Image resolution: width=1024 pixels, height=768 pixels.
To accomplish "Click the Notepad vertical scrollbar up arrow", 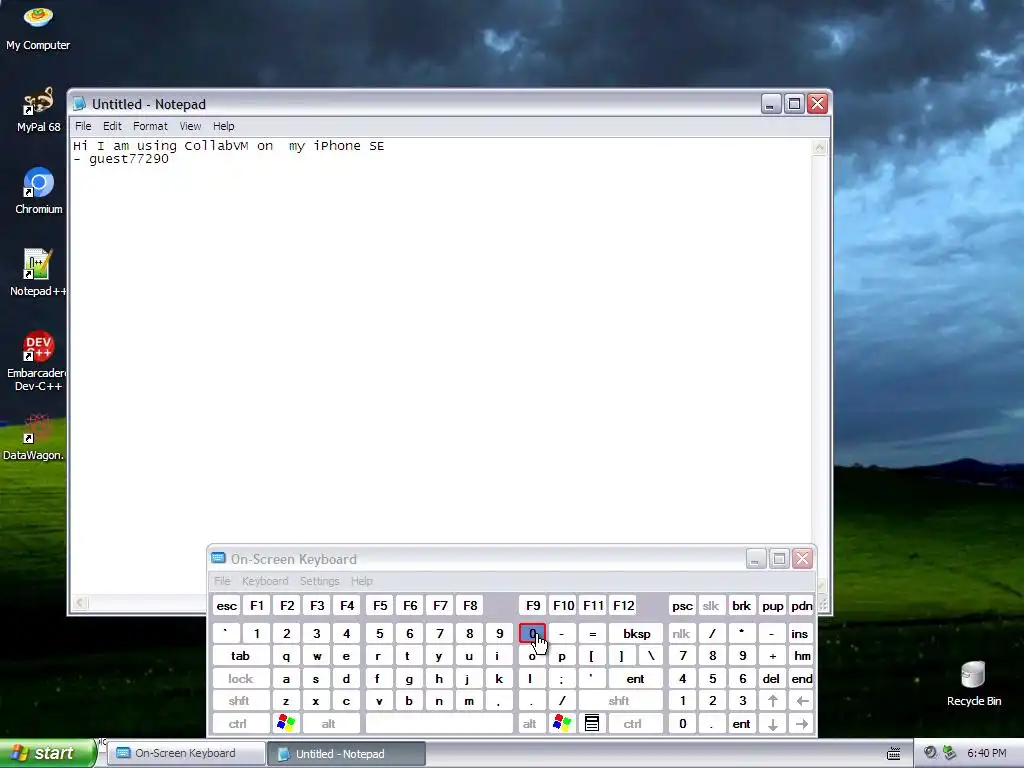I will (x=820, y=147).
